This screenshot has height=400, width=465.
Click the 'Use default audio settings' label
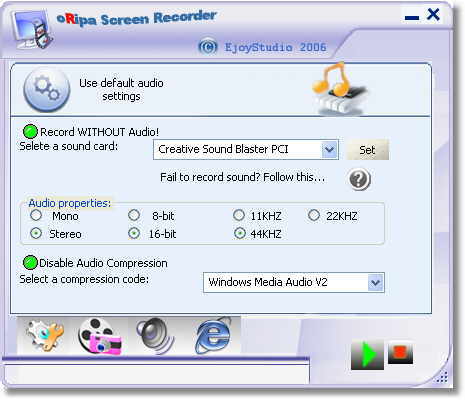click(121, 89)
